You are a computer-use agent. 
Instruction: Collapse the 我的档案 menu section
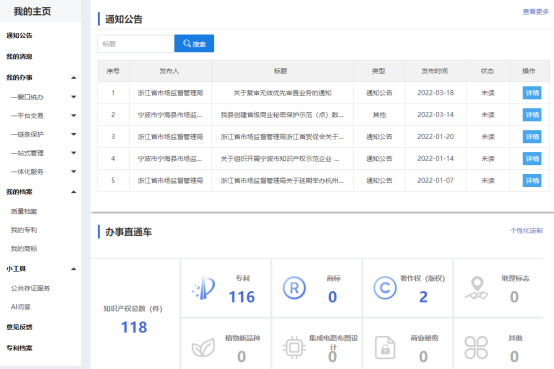(x=73, y=192)
